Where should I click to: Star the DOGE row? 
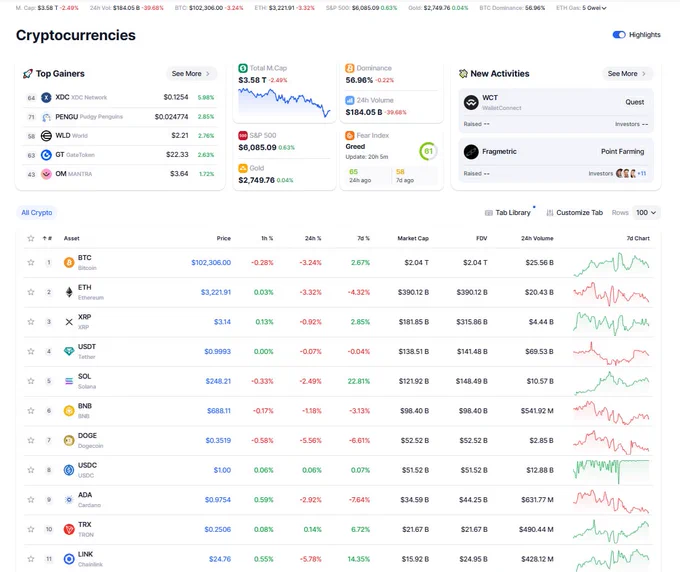(x=31, y=440)
